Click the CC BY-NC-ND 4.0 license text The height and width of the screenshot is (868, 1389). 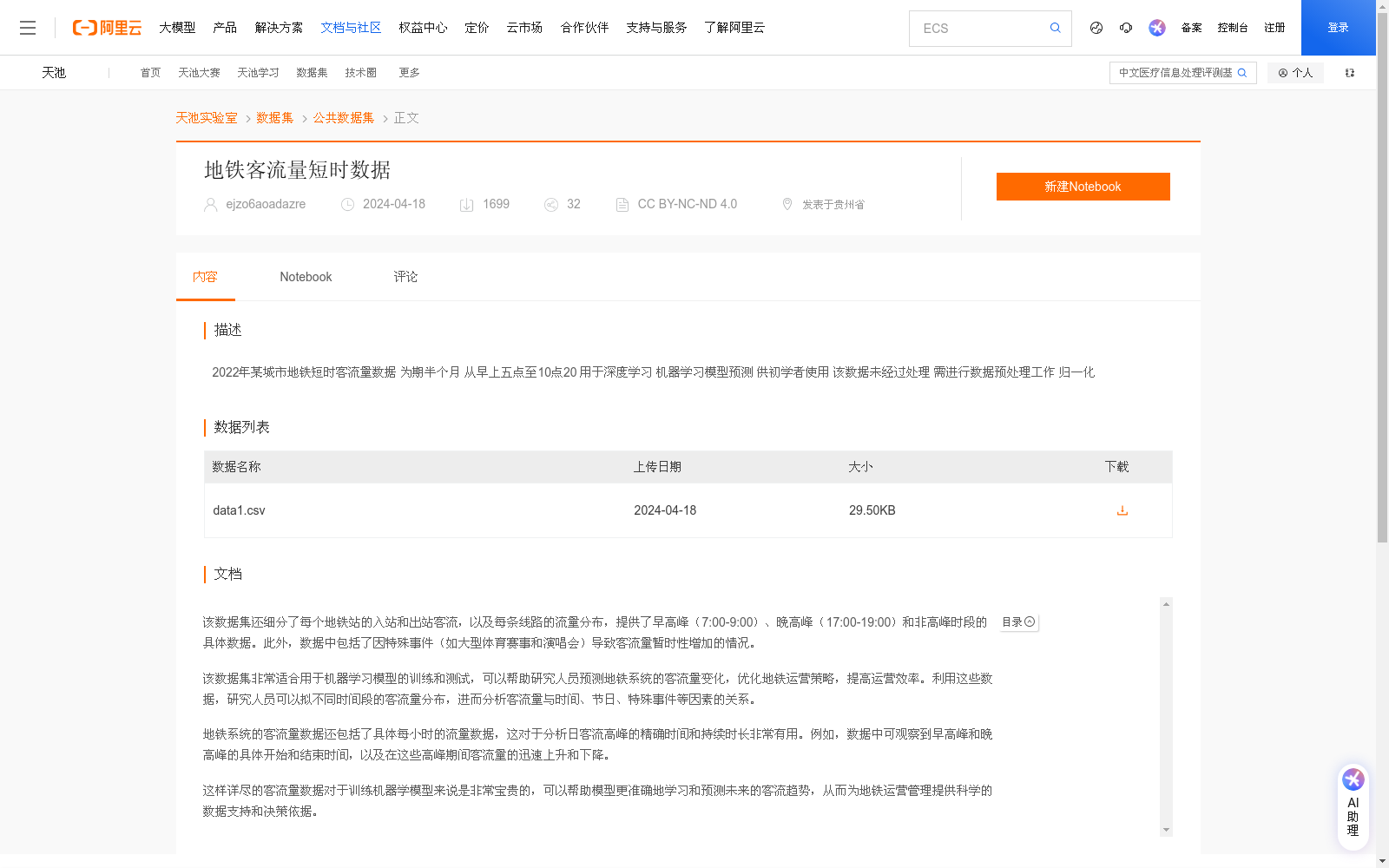coord(687,204)
